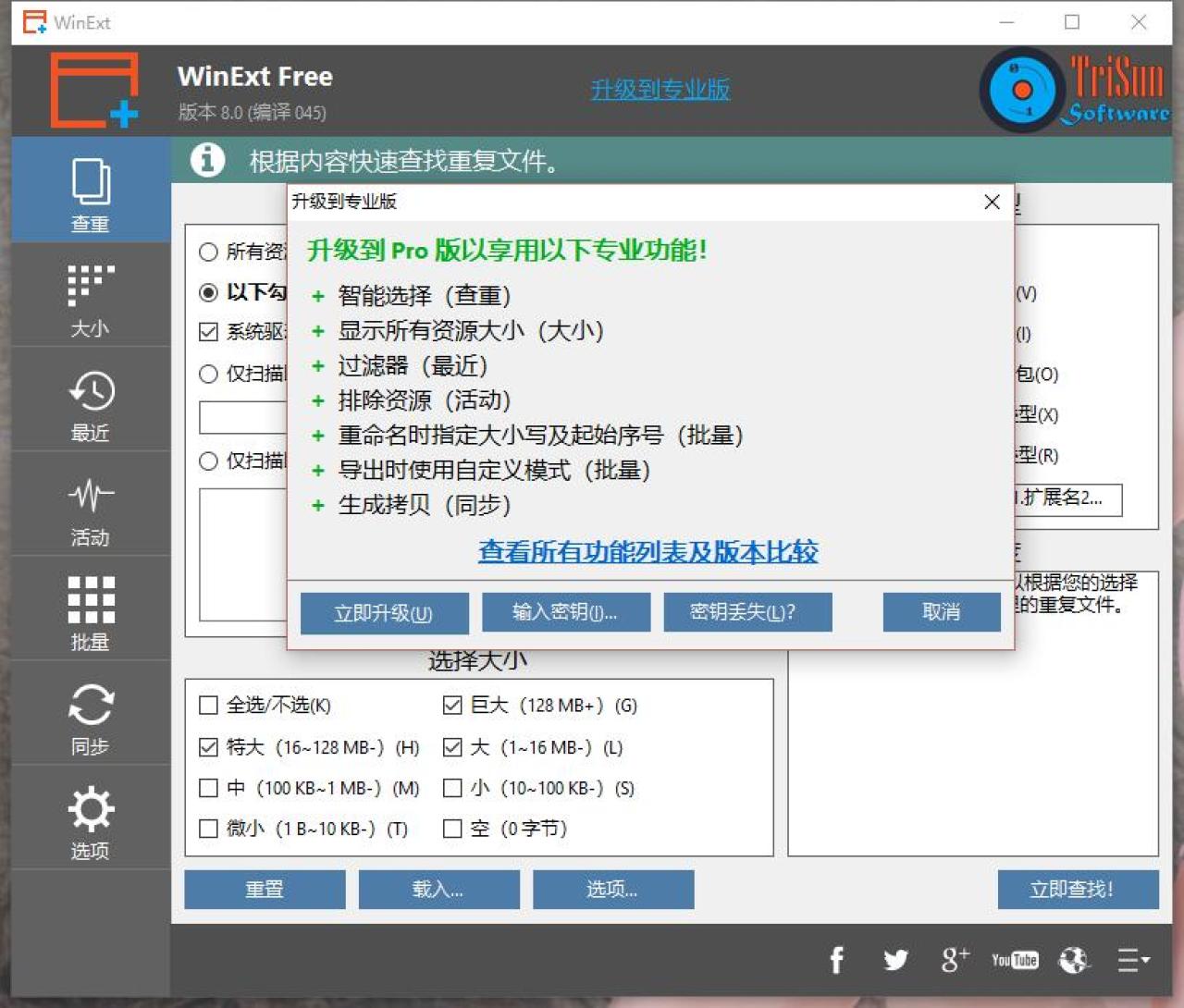Open the 最近 recent history sidebar icon
Screen dimensions: 1184x1008
[91, 403]
